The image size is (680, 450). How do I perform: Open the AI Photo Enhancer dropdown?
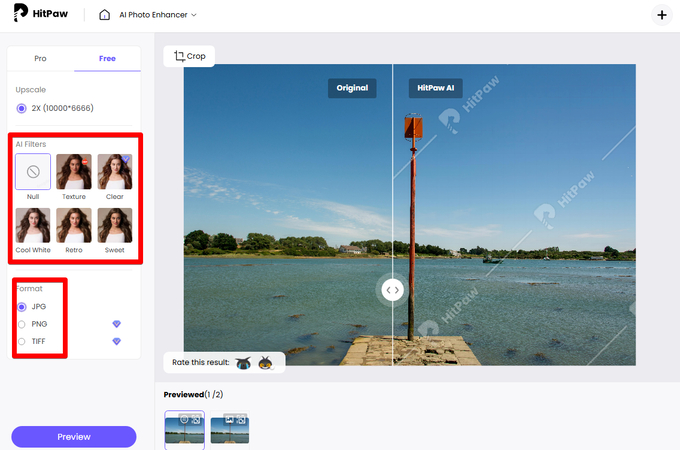coord(158,15)
